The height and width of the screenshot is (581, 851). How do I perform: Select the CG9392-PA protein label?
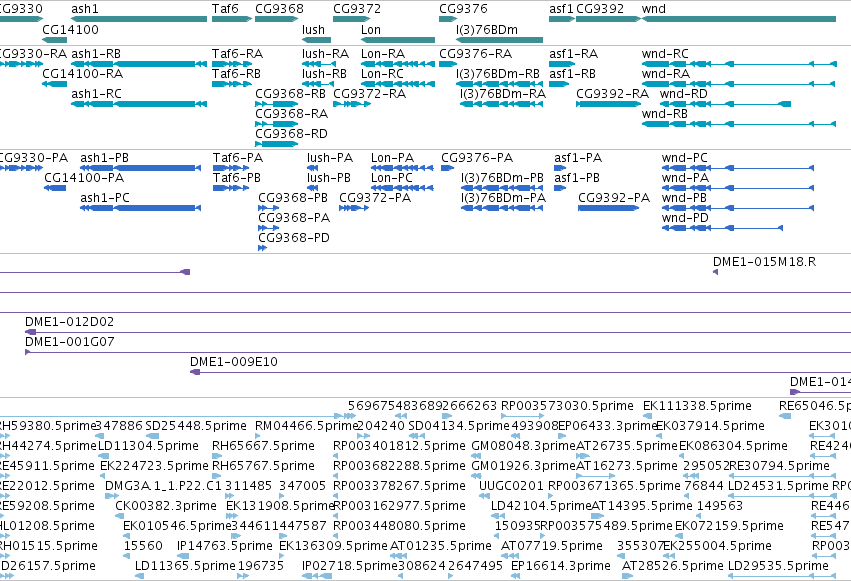[x=614, y=199]
